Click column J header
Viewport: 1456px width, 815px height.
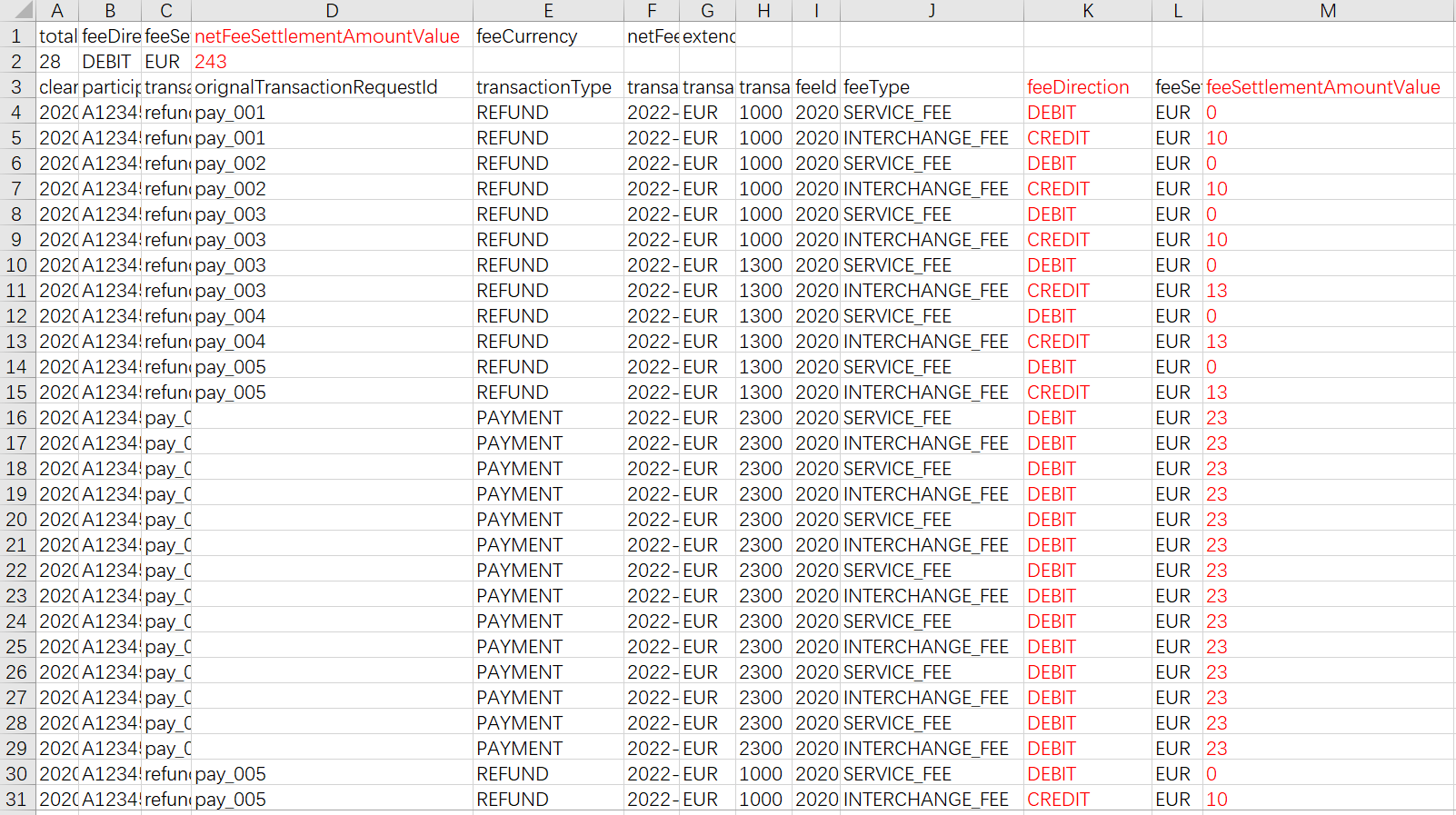tap(932, 11)
